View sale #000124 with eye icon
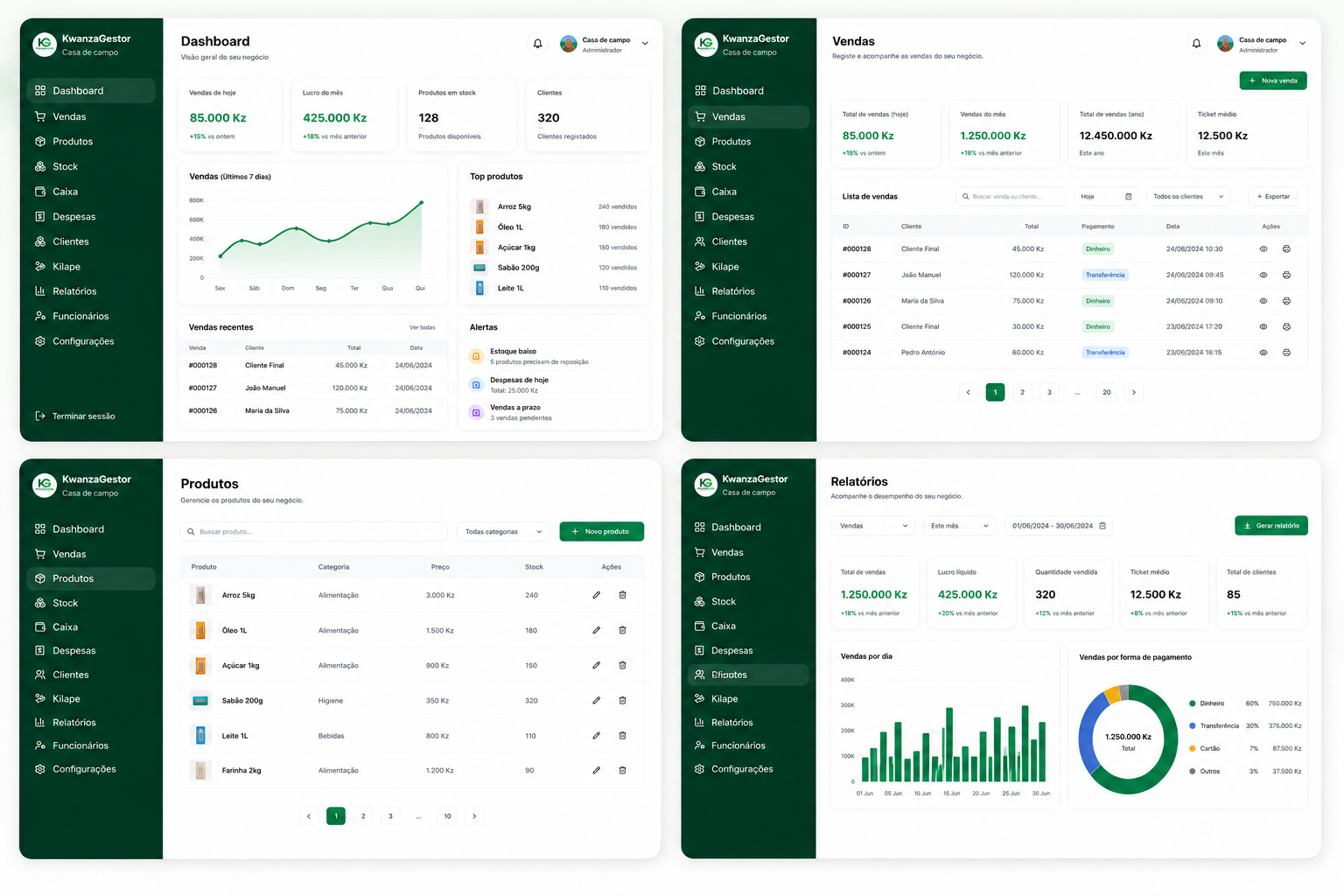The width and height of the screenshot is (1344, 896). (1263, 353)
